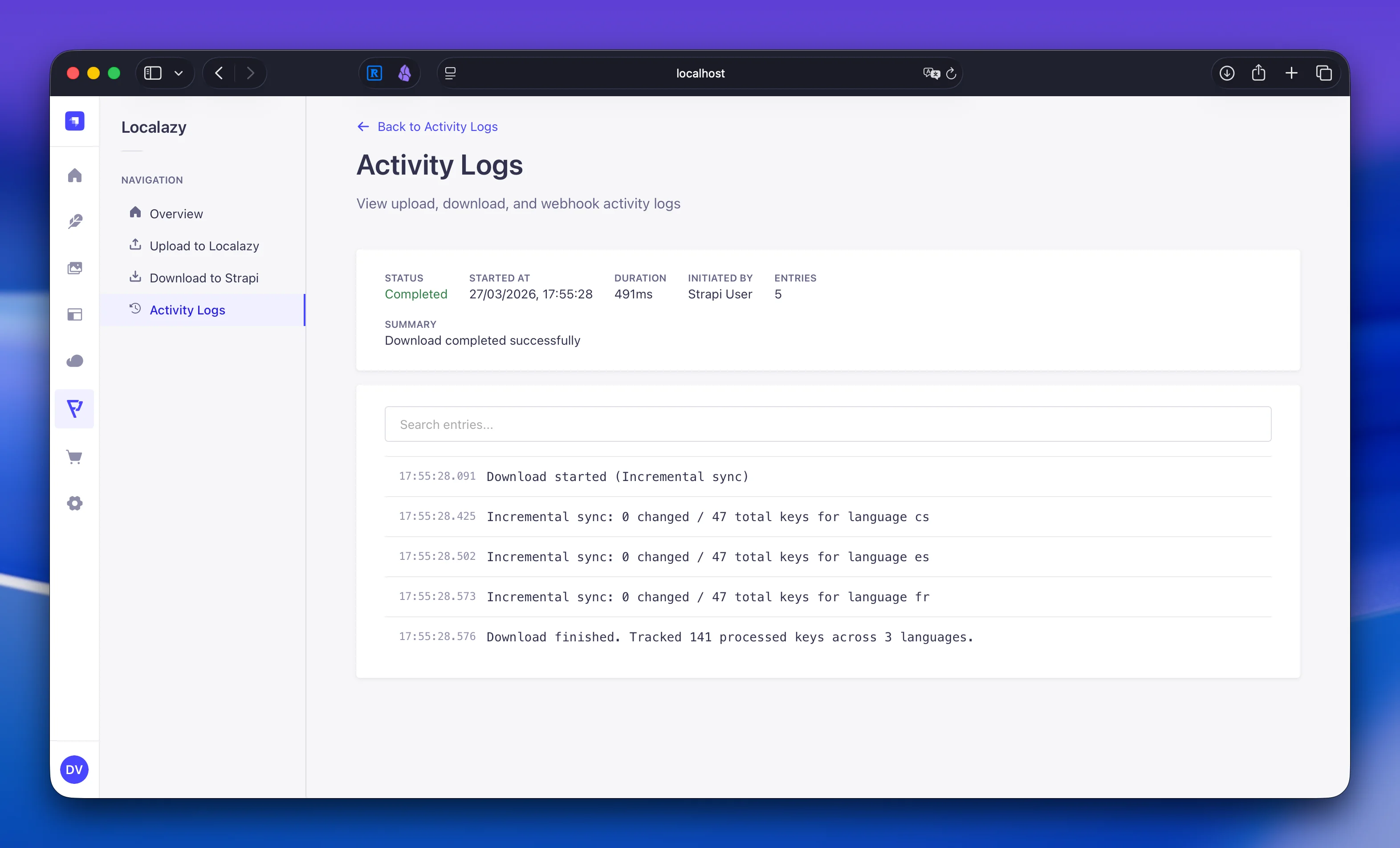1400x848 pixels.
Task: Navigate to Download to Strapi
Action: tap(203, 278)
